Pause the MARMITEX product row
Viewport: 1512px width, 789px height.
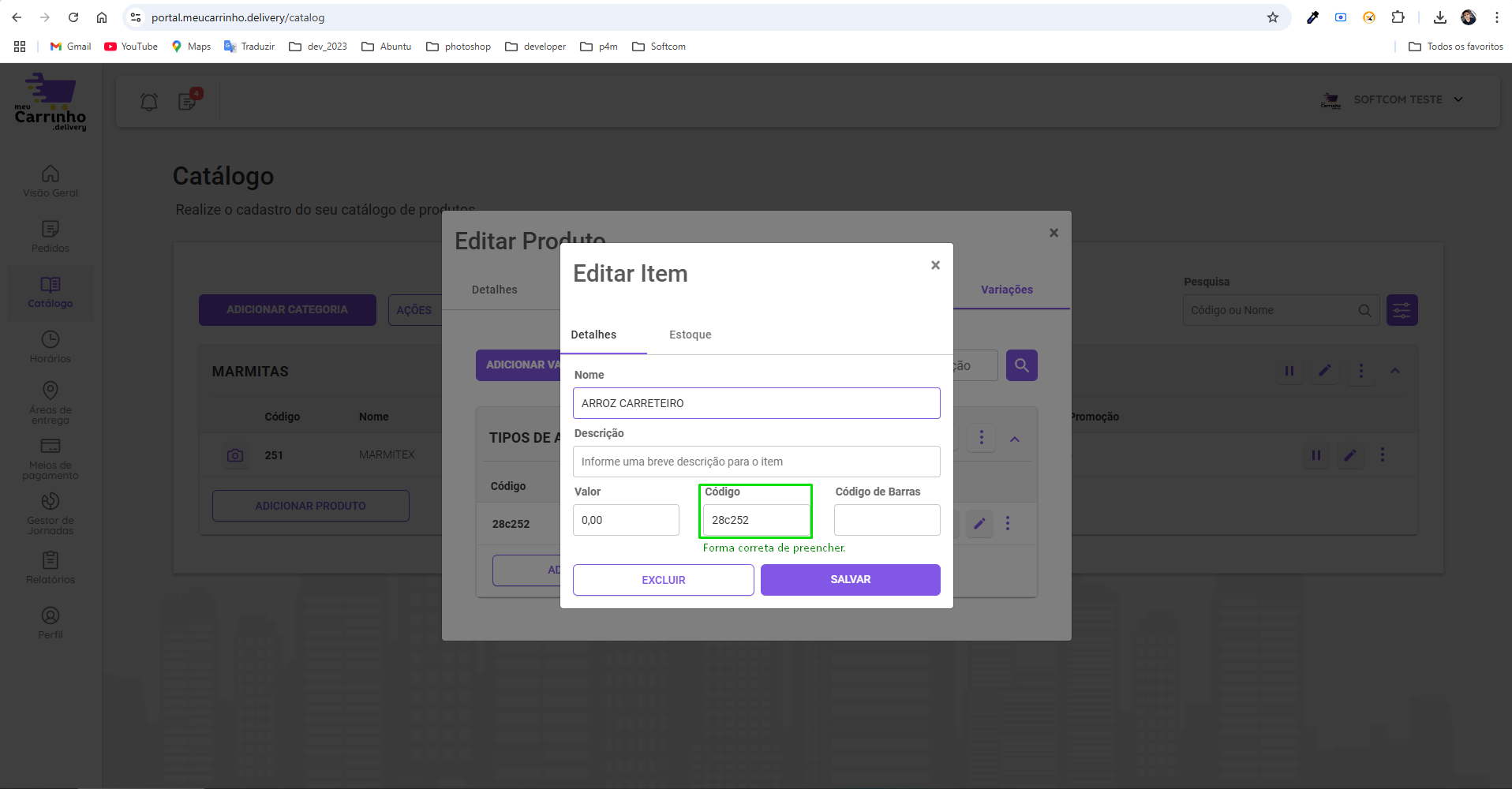tap(1316, 455)
